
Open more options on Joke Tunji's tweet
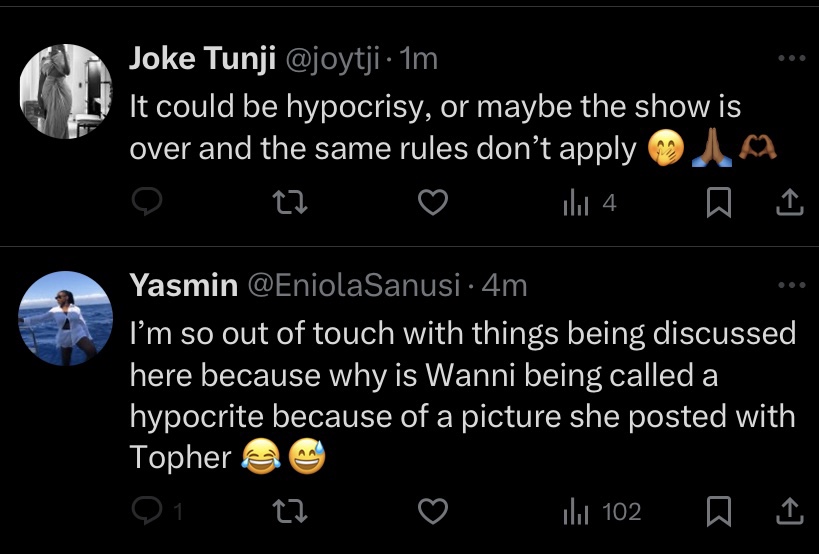click(791, 59)
